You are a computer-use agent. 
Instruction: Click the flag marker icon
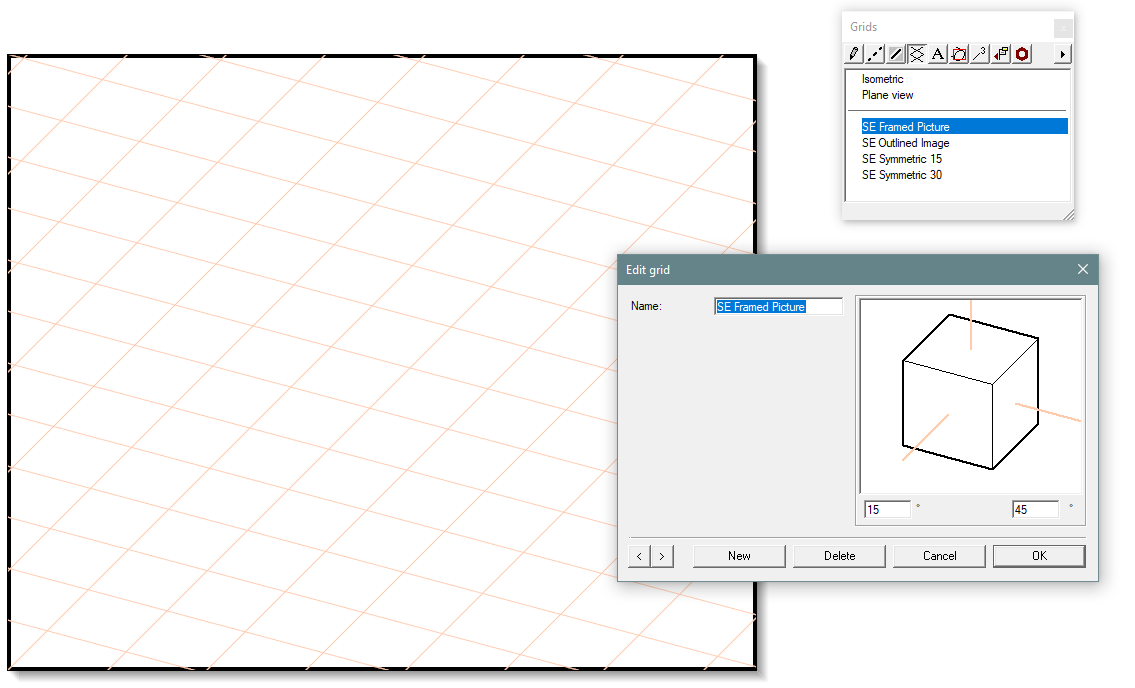click(x=1000, y=53)
